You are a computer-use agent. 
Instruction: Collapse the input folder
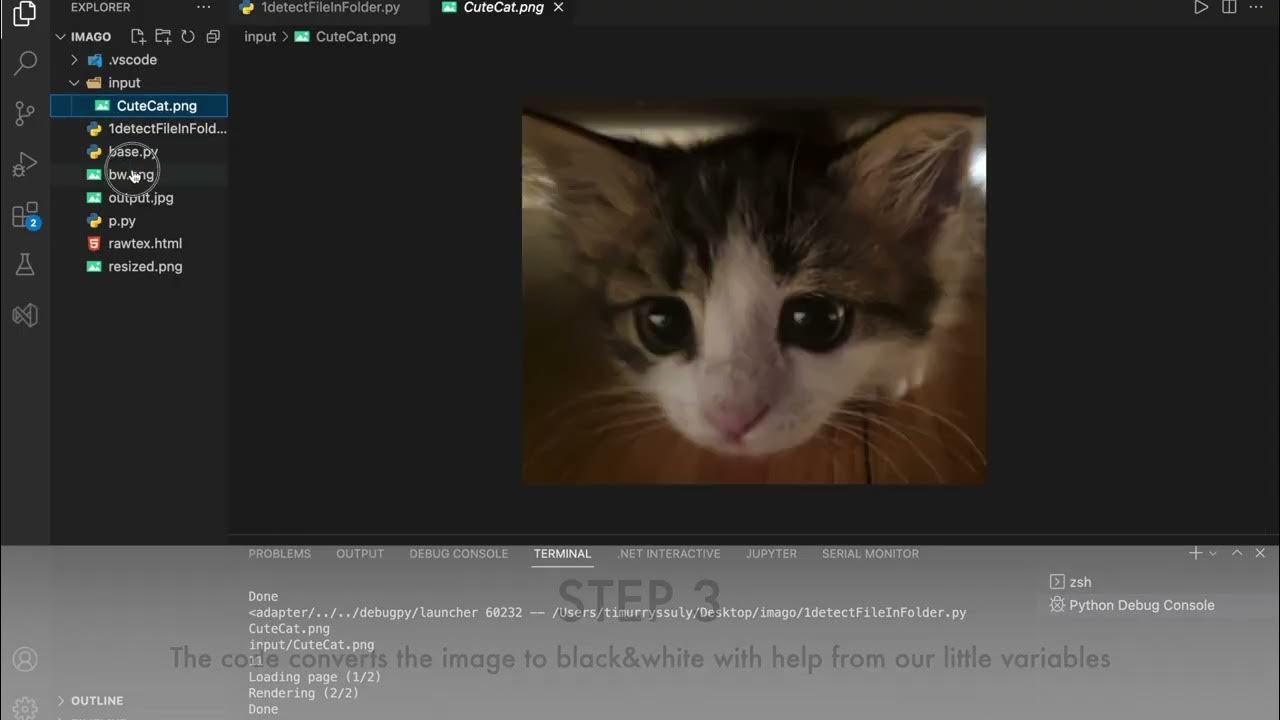[x=74, y=83]
